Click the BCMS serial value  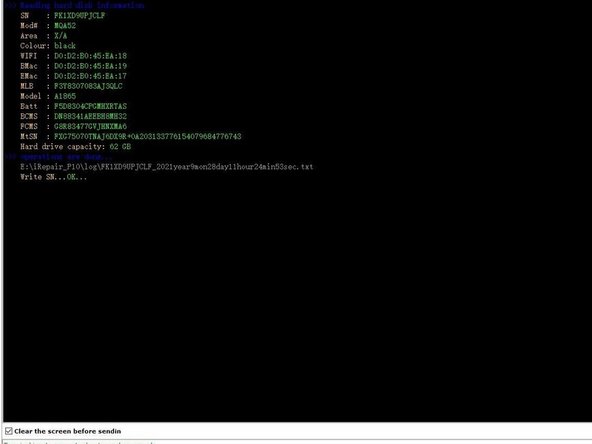91,116
